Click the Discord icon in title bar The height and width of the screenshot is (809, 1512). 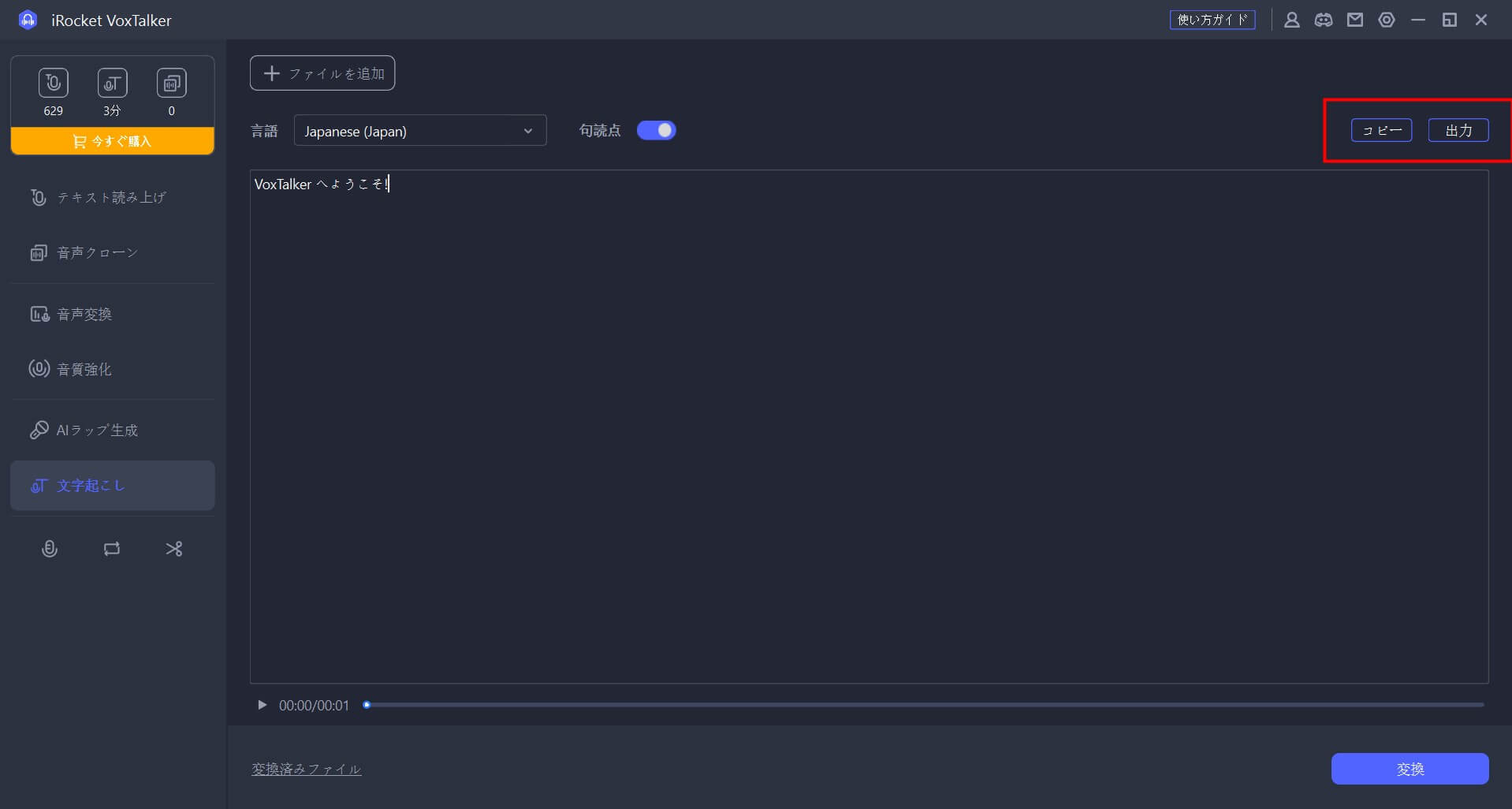tap(1324, 20)
